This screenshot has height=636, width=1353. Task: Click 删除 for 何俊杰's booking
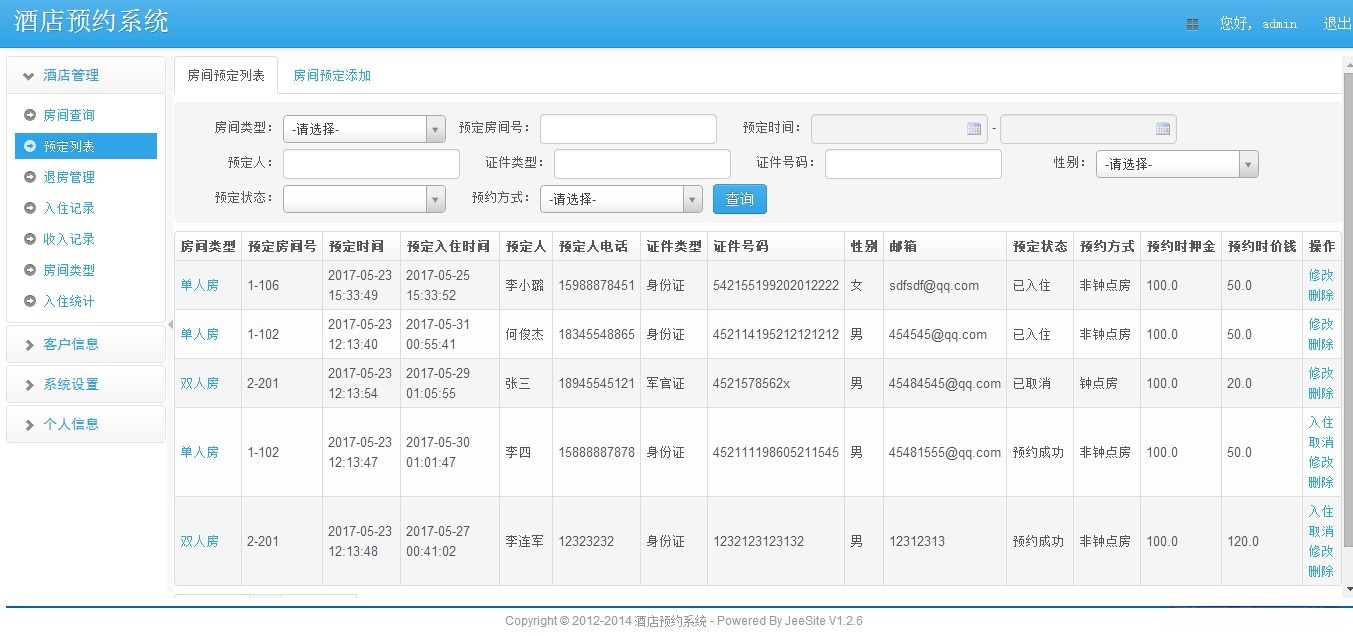click(1321, 344)
